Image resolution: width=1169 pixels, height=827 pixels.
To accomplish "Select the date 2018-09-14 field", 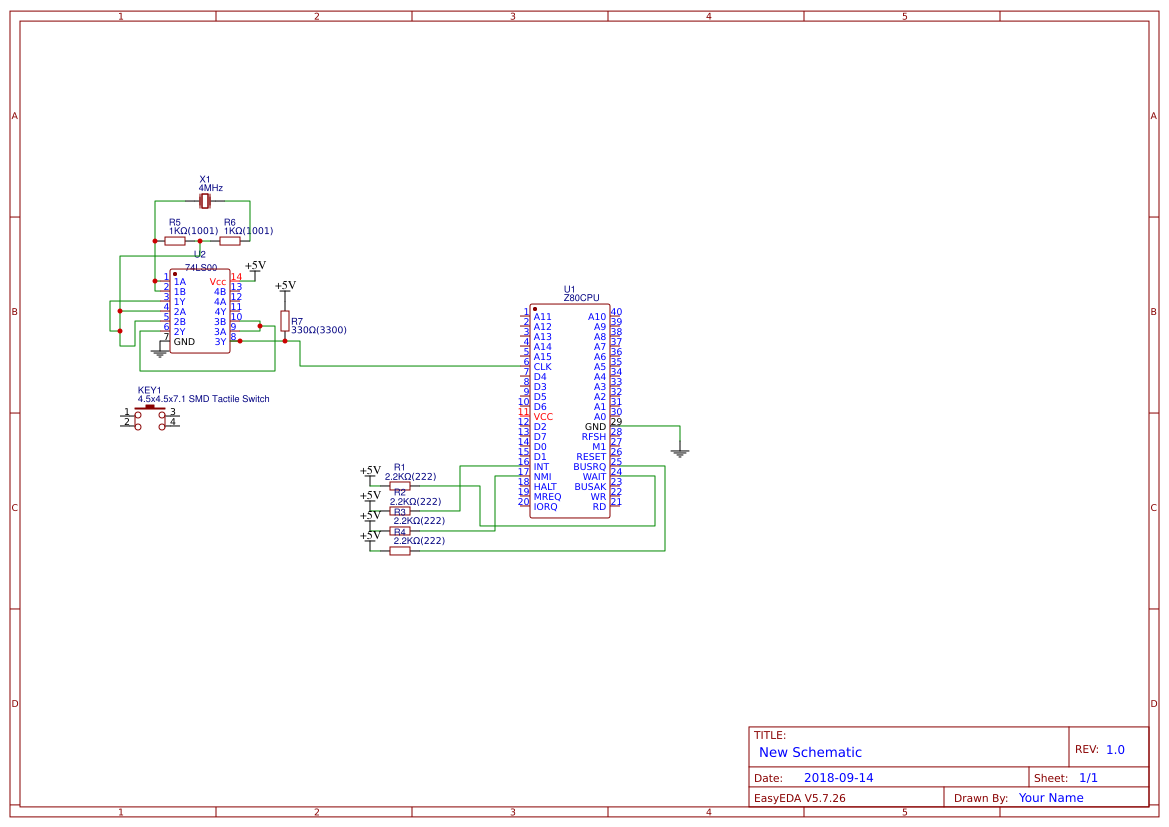I will pos(838,777).
